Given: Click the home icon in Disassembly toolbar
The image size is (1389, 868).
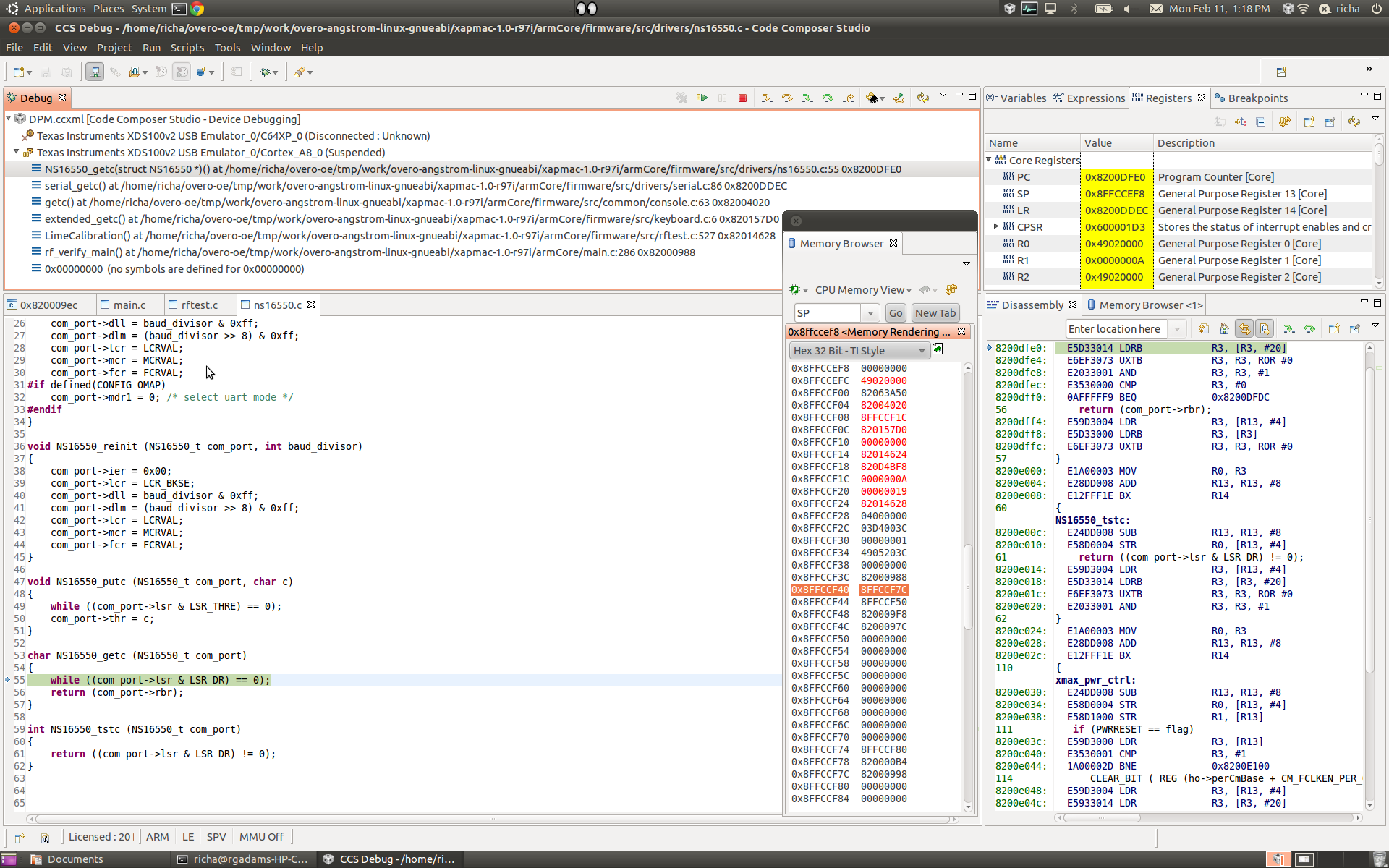Looking at the screenshot, I should point(1224,329).
